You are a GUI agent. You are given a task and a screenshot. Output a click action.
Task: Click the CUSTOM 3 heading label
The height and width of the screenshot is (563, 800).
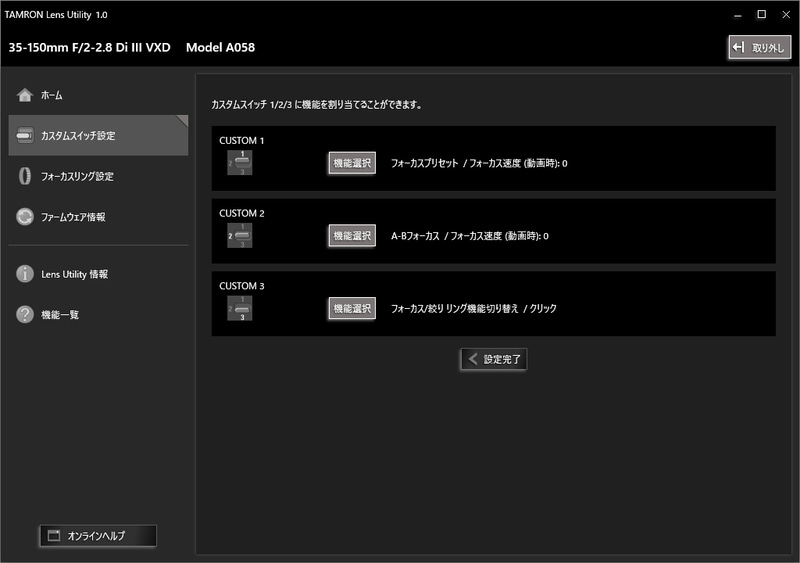(x=242, y=286)
